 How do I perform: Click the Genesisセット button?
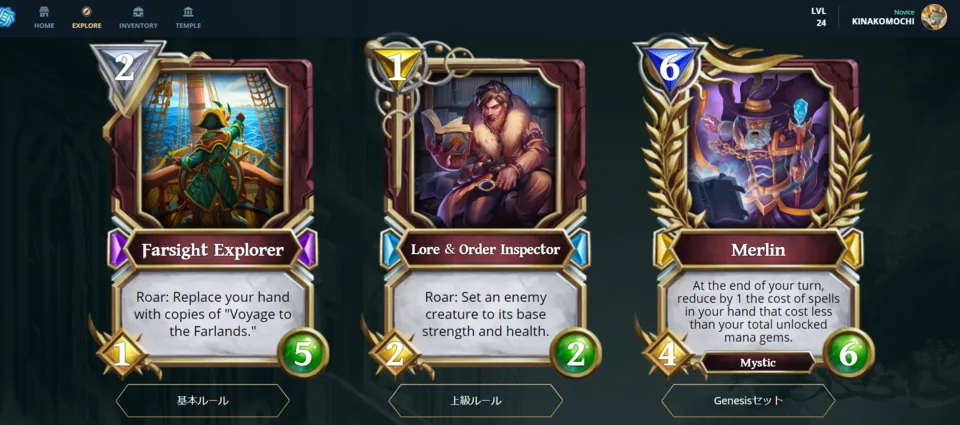tap(748, 401)
